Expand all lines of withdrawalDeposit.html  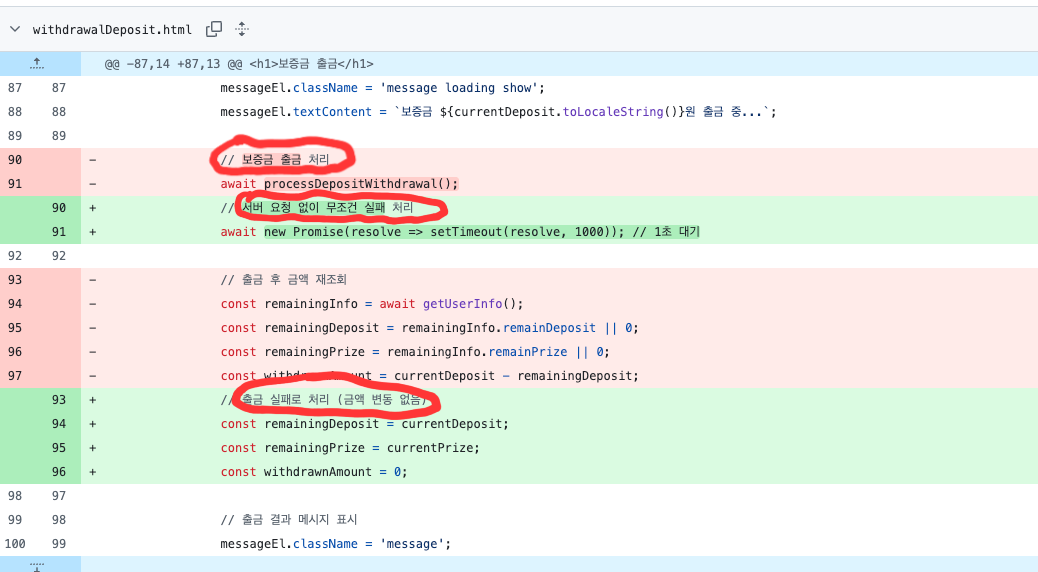tap(242, 29)
